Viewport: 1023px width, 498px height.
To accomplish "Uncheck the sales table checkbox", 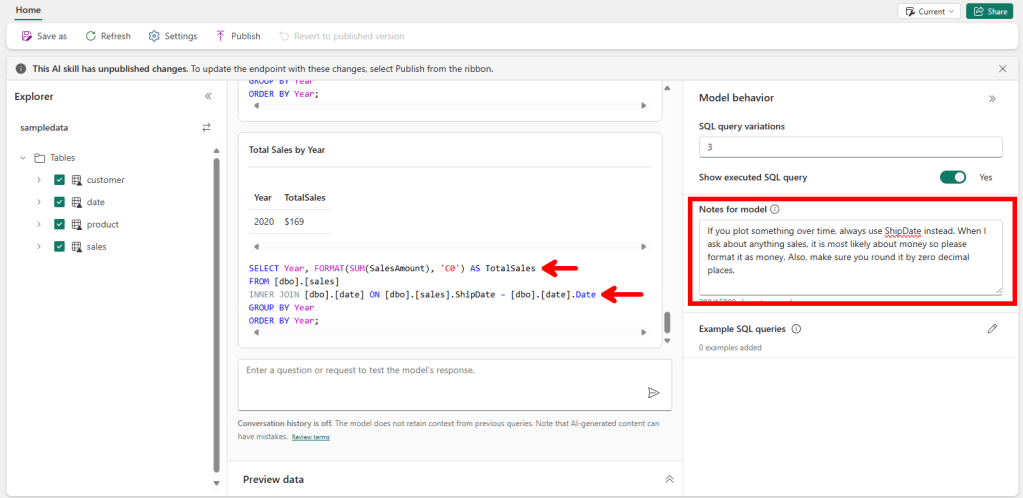I will coord(60,247).
